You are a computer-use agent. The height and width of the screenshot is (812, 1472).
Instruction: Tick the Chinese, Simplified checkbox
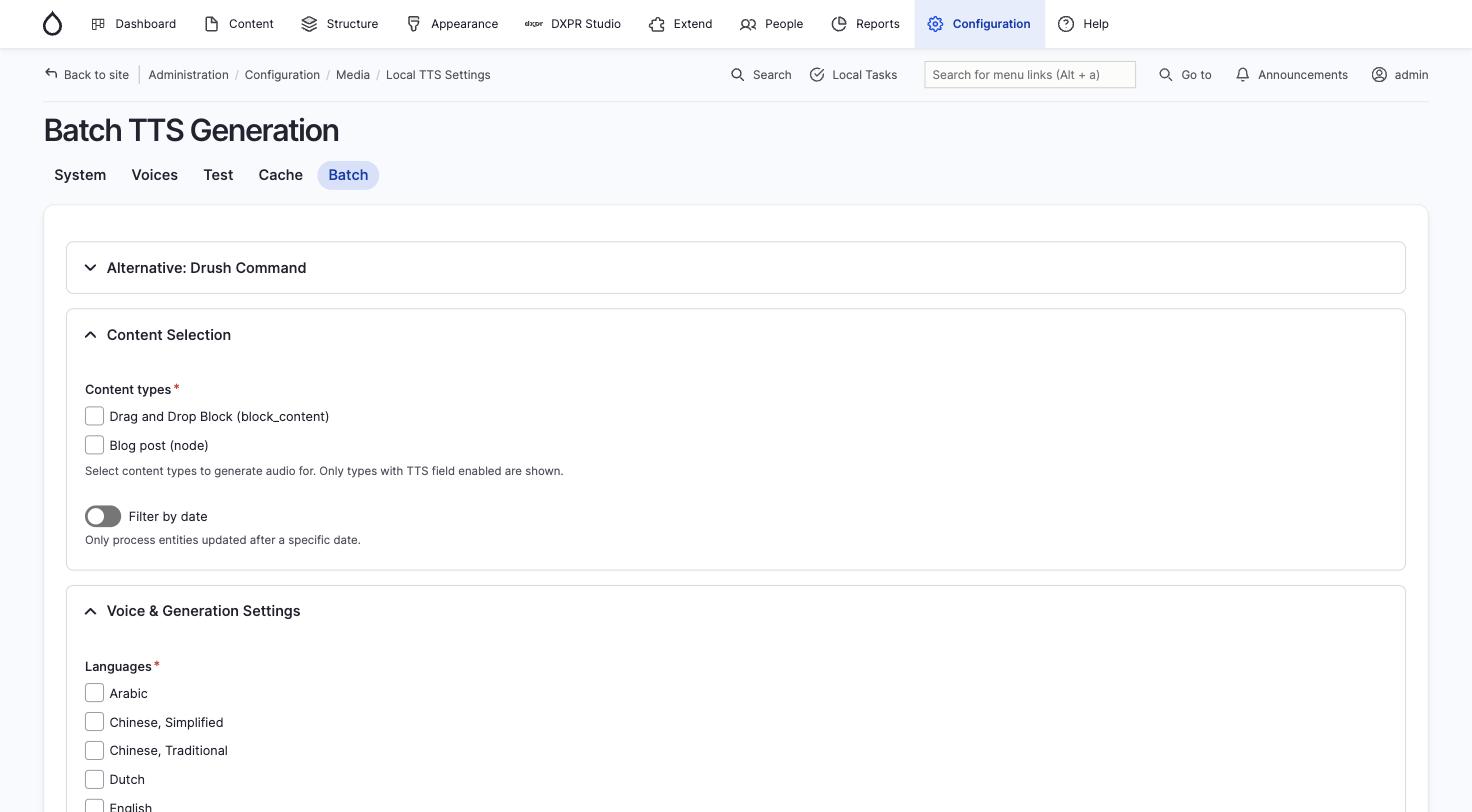94,722
